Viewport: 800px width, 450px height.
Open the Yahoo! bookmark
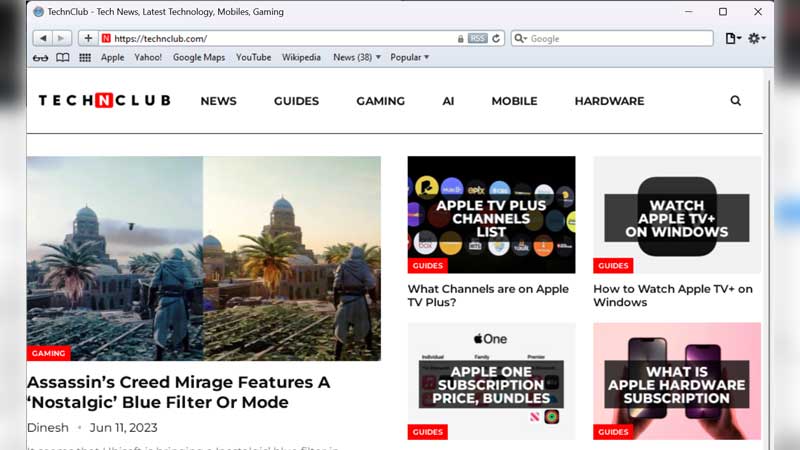[148, 57]
